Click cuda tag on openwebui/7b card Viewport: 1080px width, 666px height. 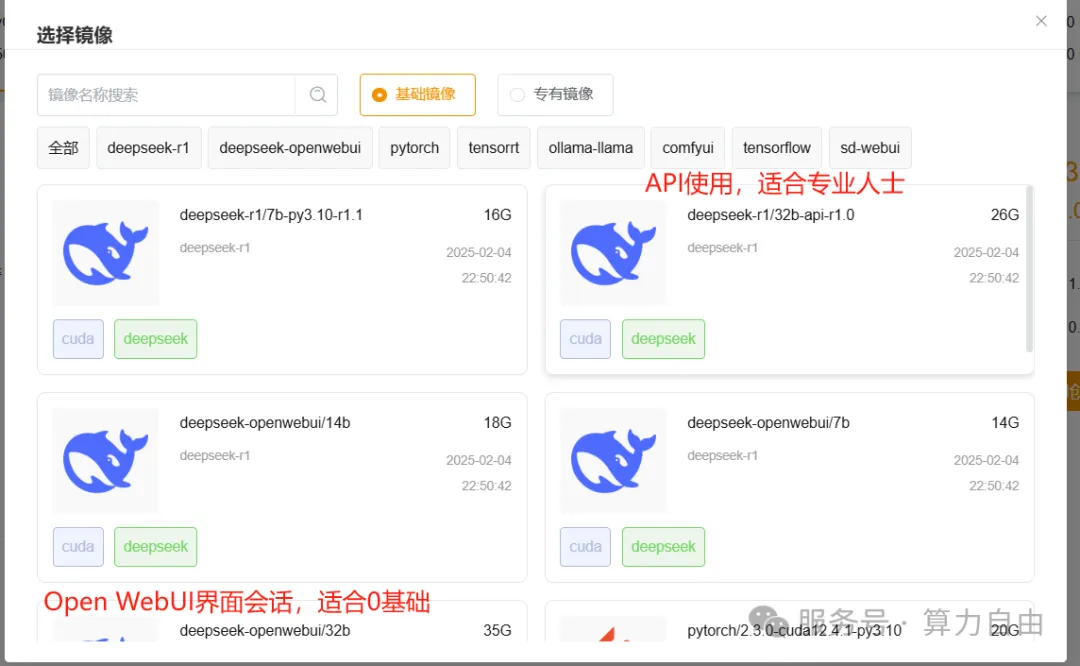[x=585, y=547]
